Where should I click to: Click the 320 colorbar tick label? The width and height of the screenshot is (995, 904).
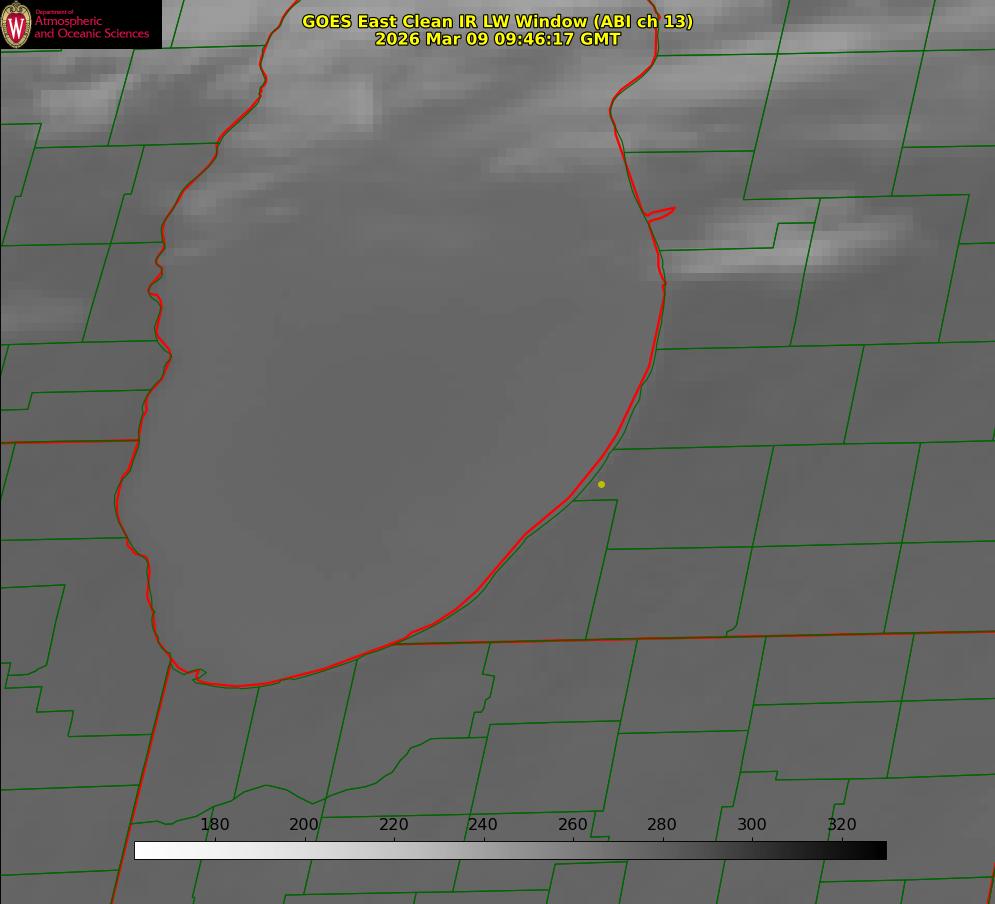pos(842,825)
